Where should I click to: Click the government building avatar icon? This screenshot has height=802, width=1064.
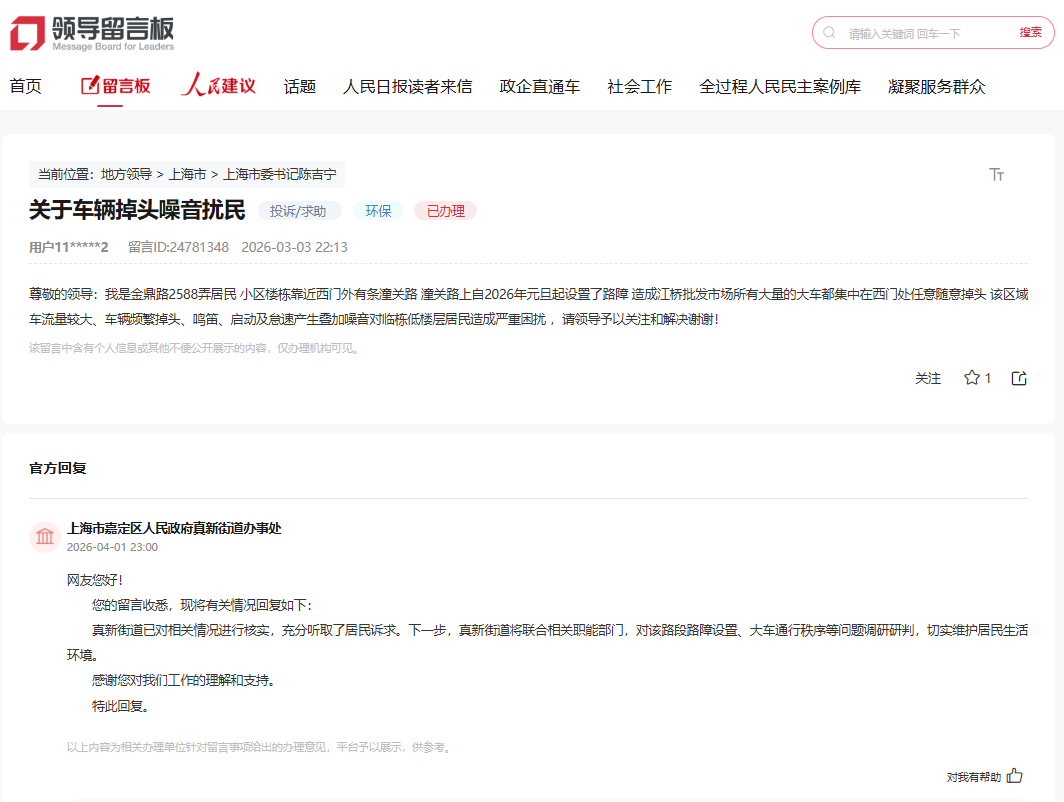click(x=44, y=536)
